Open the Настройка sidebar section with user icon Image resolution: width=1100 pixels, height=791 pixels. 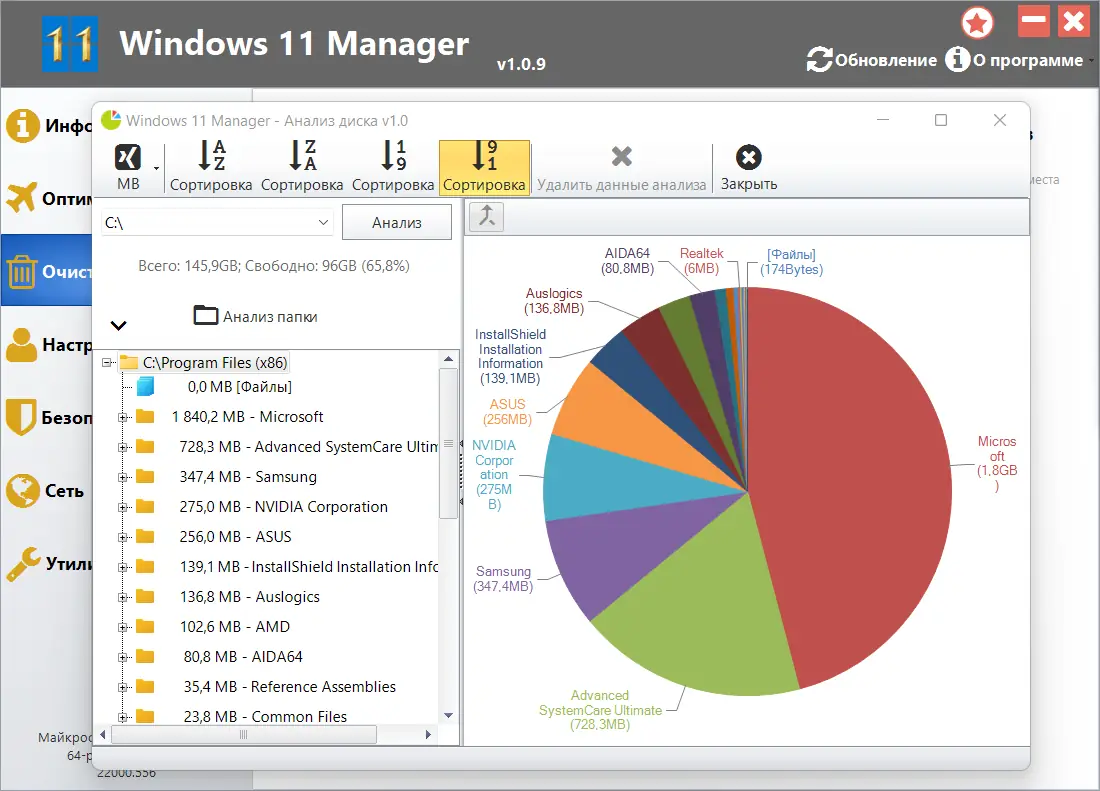point(47,344)
